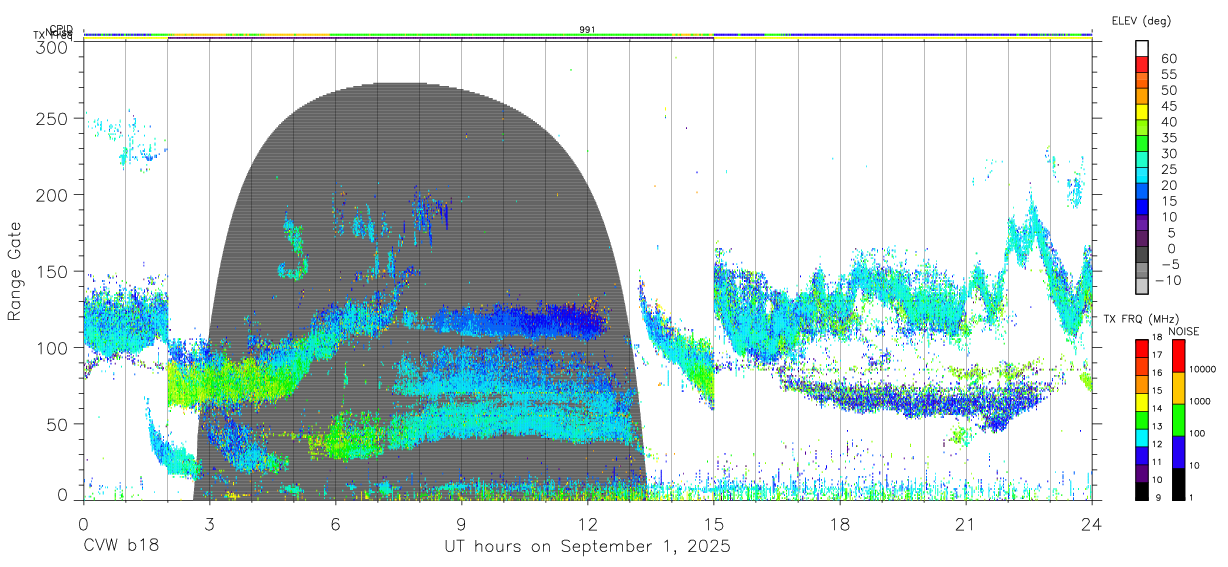
Task: Click the 'Range Gate' vertical axis title
Action: click(16, 272)
